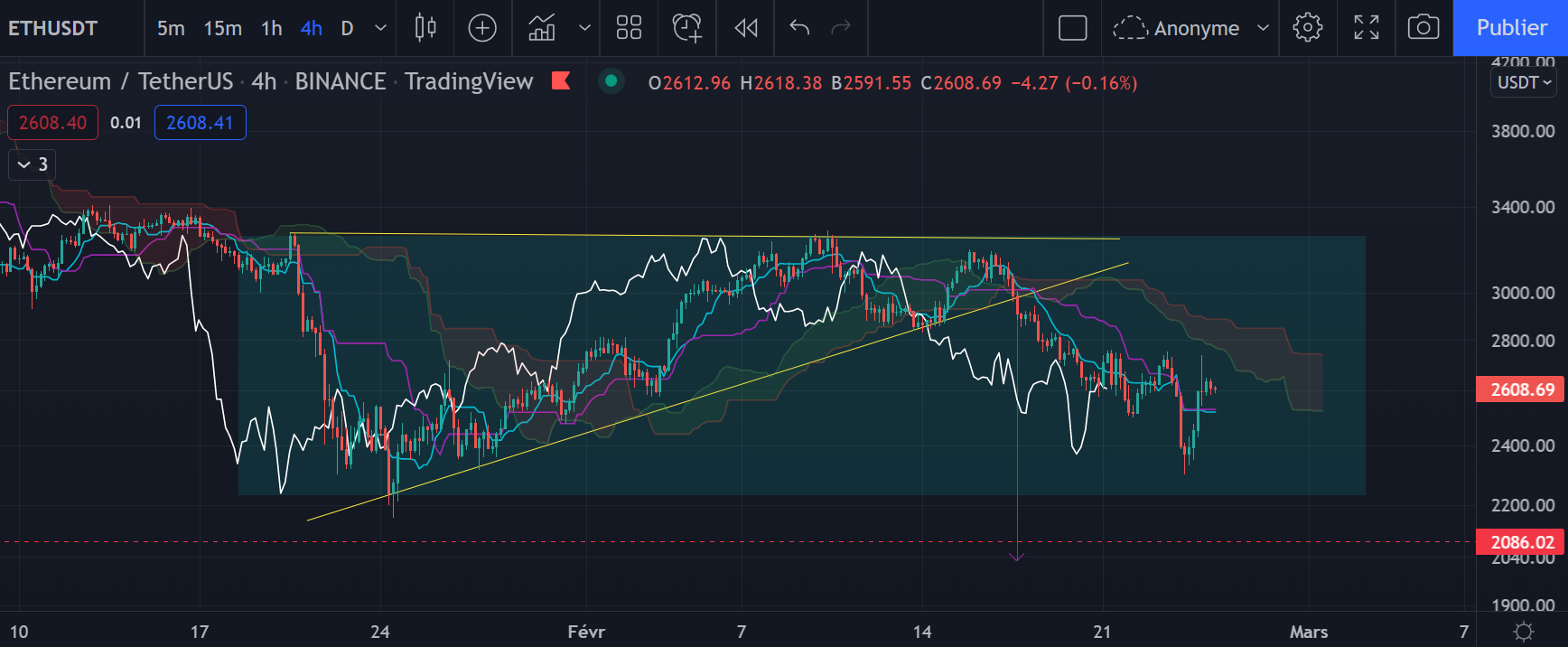Viewport: 1568px width, 647px height.
Task: Click the red sell price 2608.40
Action: pyautogui.click(x=52, y=123)
